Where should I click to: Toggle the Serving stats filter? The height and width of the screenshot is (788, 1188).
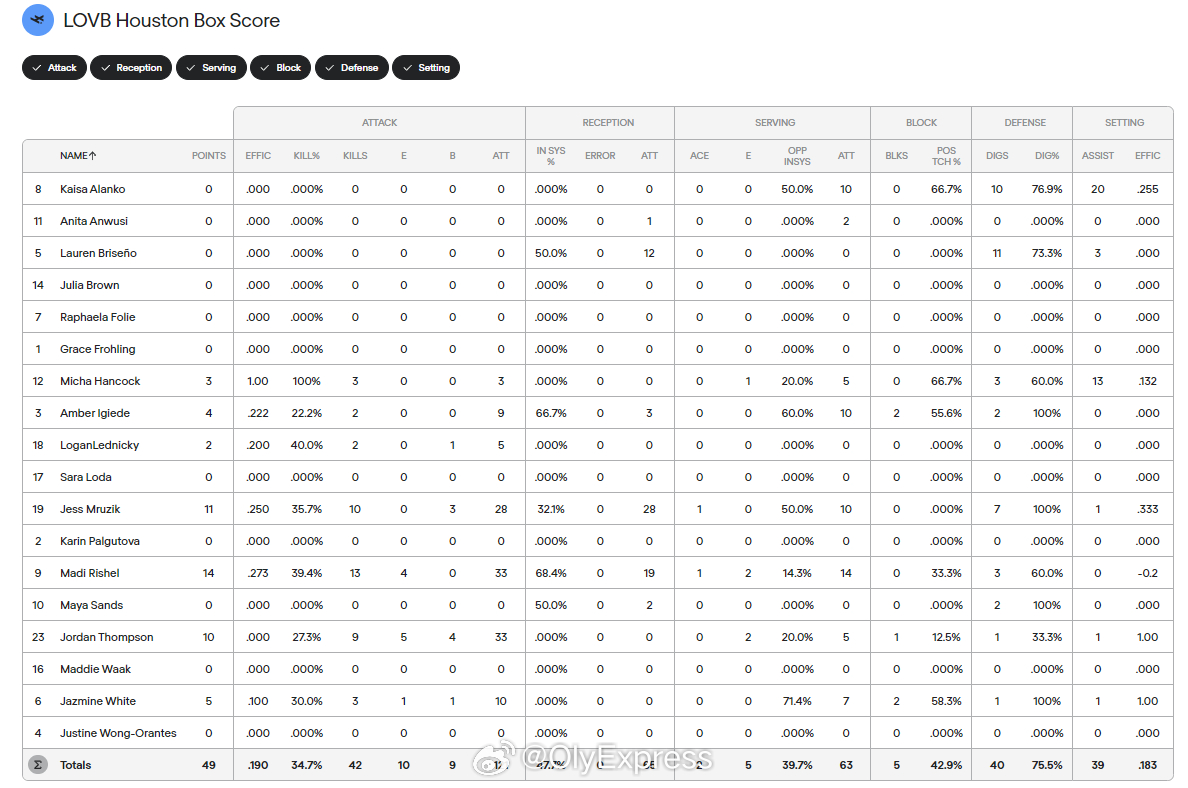coord(211,67)
